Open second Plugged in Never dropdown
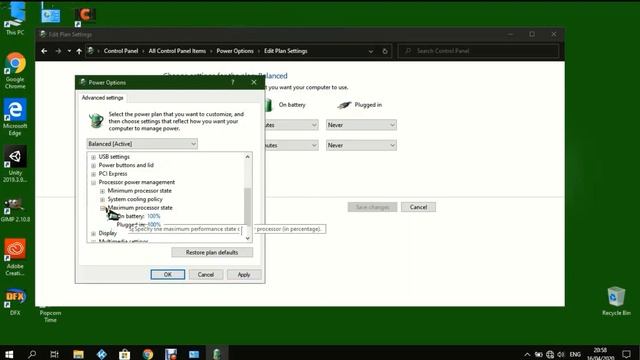The height and width of the screenshot is (360, 640). pyautogui.click(x=361, y=145)
